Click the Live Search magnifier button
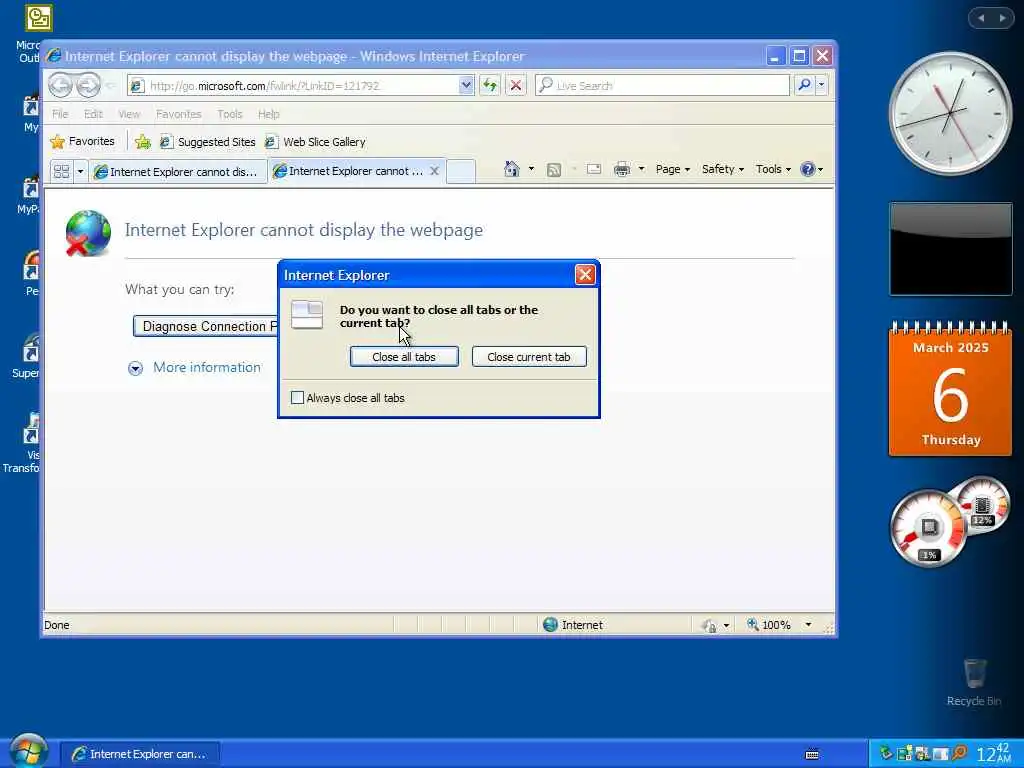The height and width of the screenshot is (768, 1024). point(805,85)
